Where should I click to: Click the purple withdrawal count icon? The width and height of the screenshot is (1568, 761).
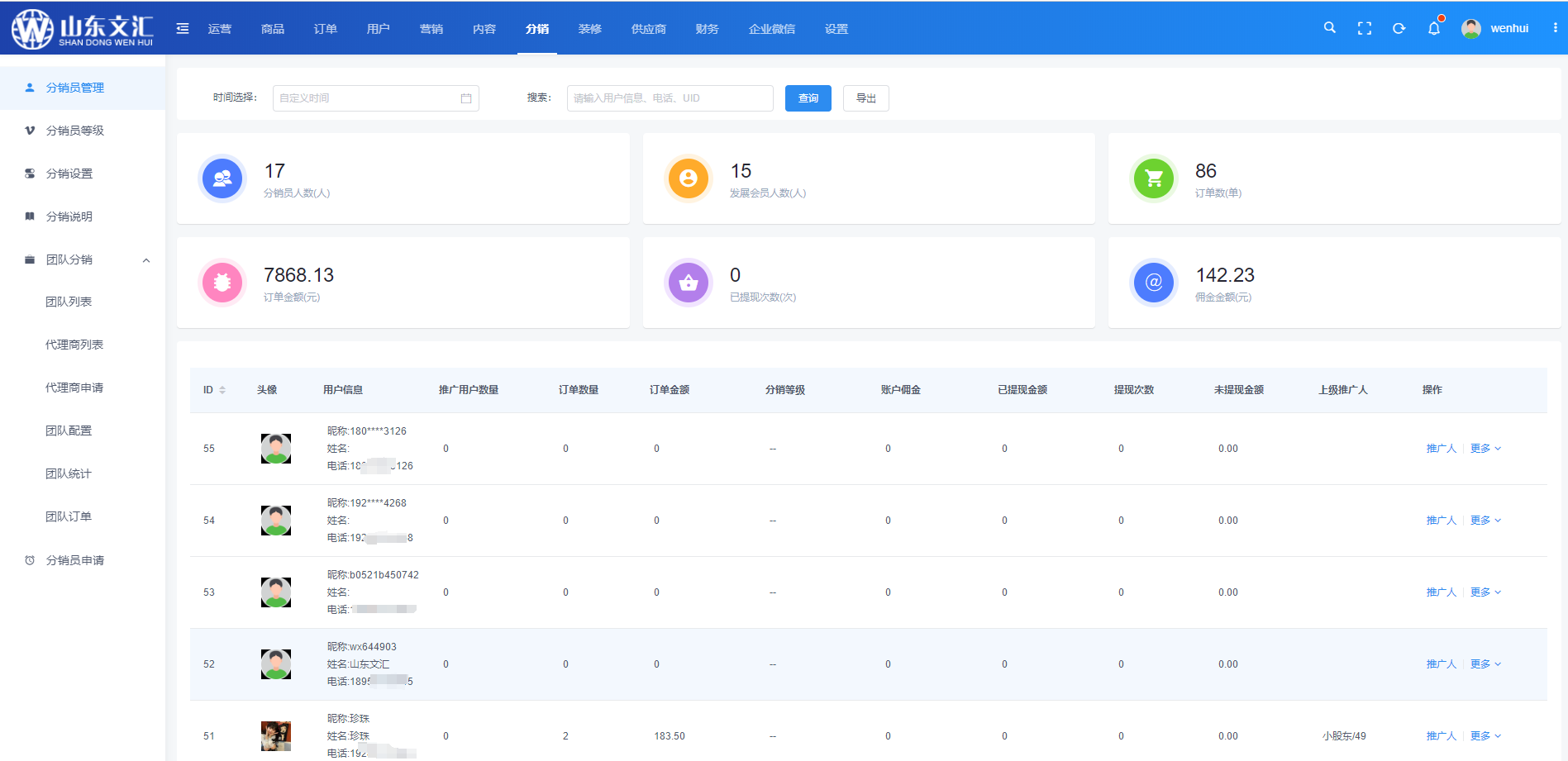coord(689,283)
